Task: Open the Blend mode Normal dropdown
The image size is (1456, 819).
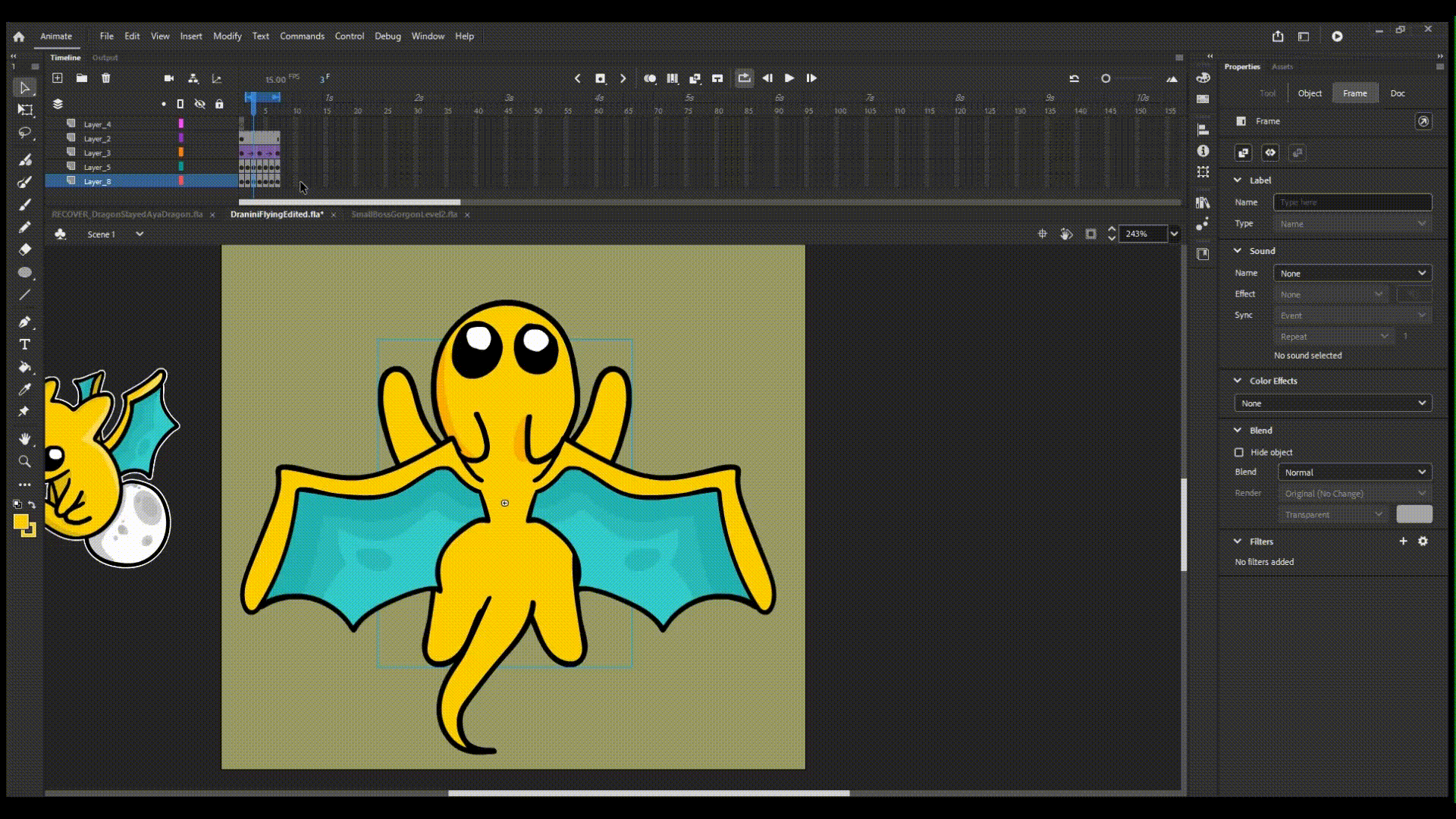Action: tap(1354, 472)
